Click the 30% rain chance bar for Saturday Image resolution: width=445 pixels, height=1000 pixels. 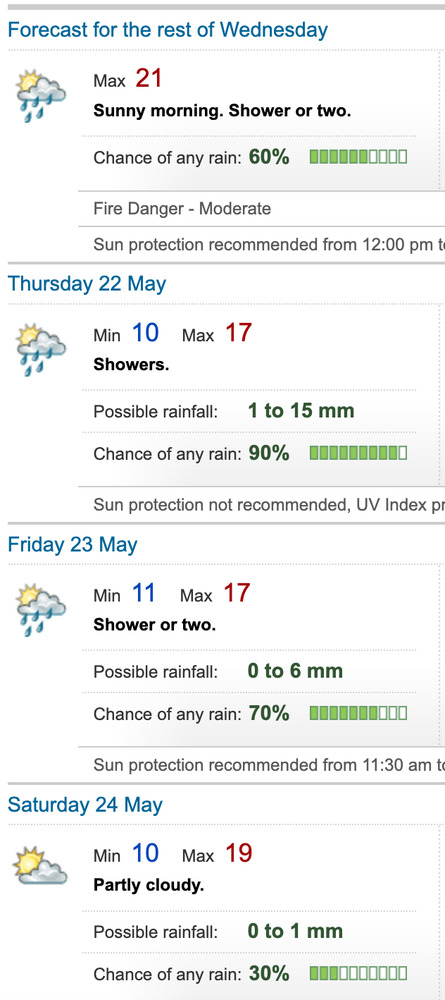358,973
